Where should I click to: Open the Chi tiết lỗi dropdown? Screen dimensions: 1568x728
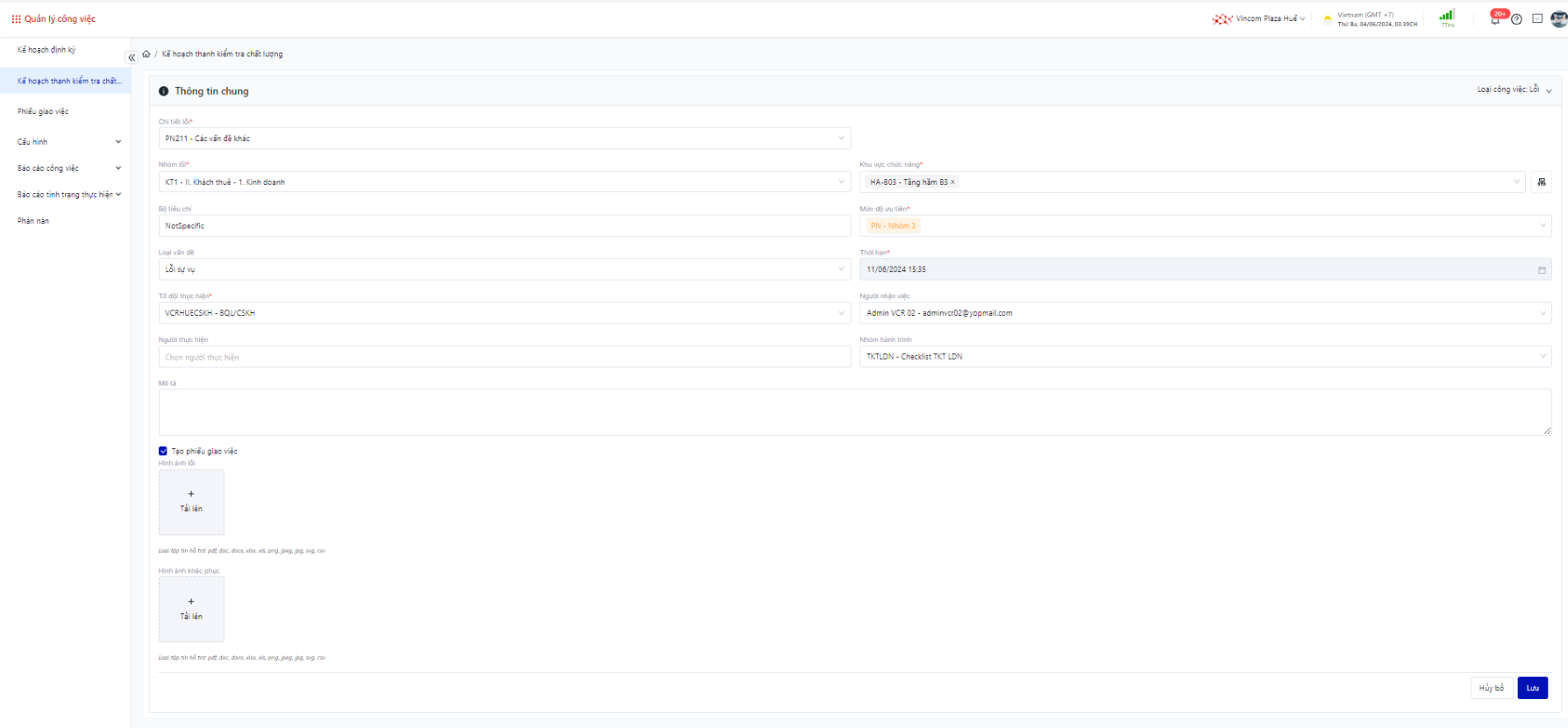[504, 139]
